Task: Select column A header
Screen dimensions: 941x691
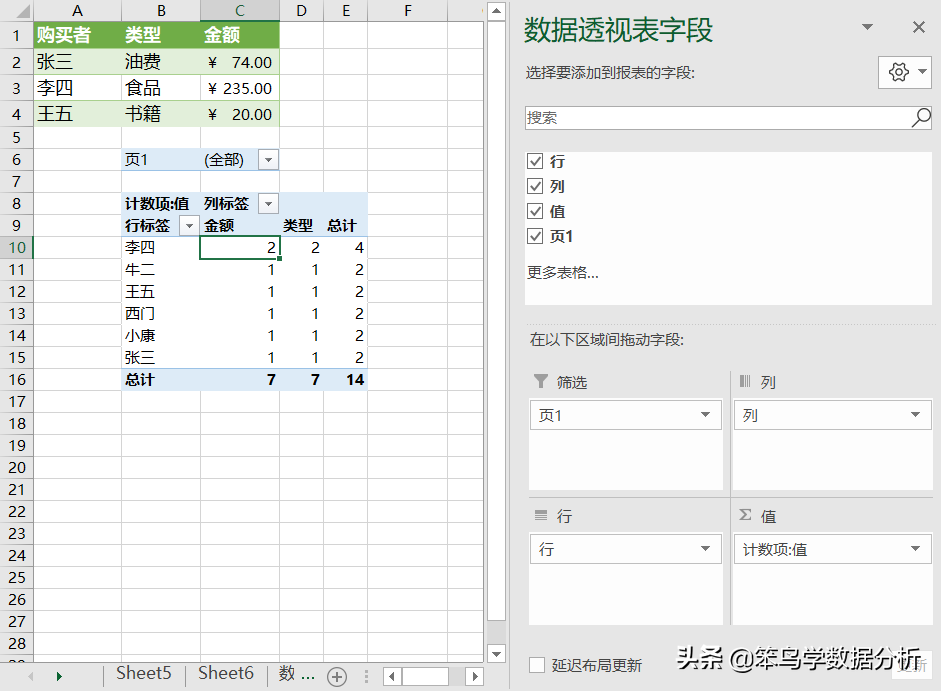Action: (77, 11)
